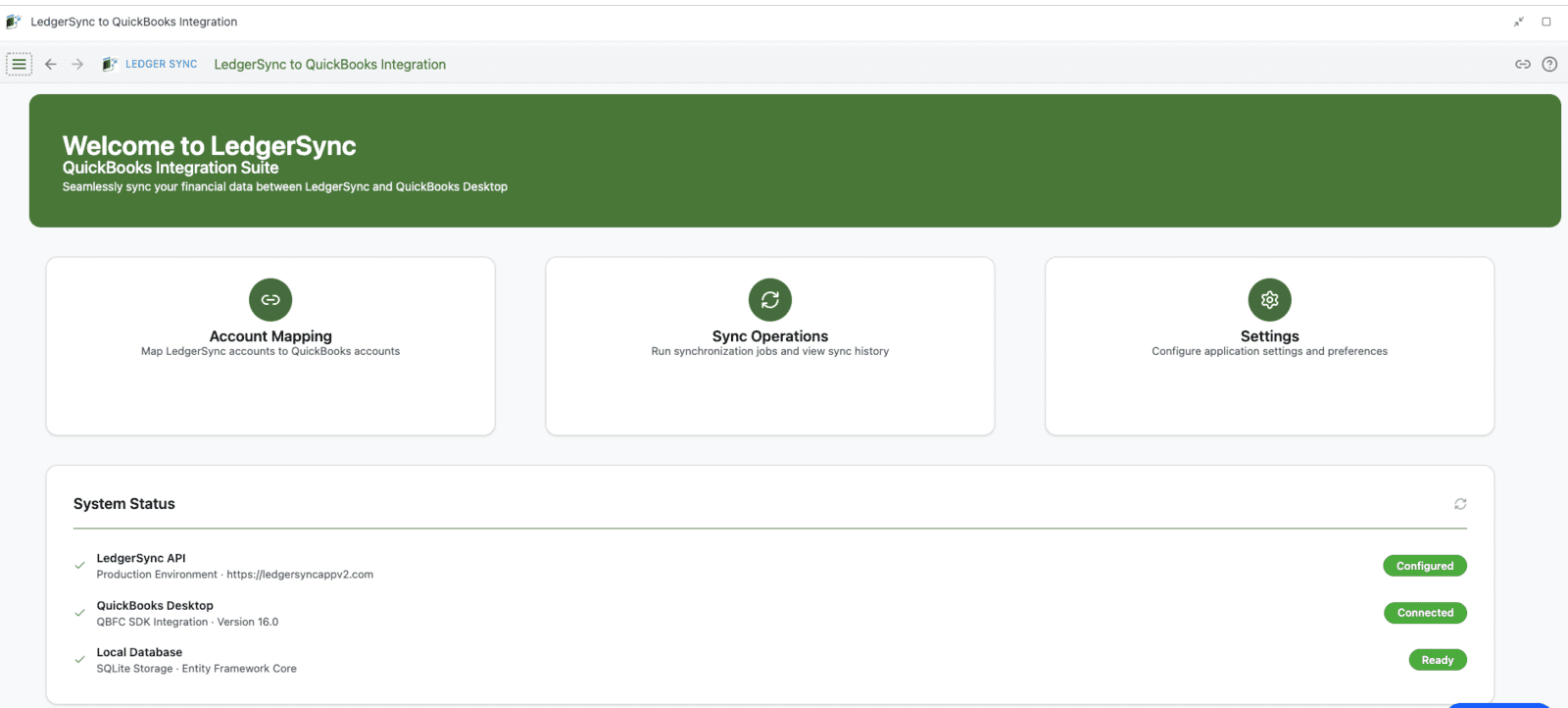Click the Account Mapping link icon
1568x708 pixels.
click(270, 300)
